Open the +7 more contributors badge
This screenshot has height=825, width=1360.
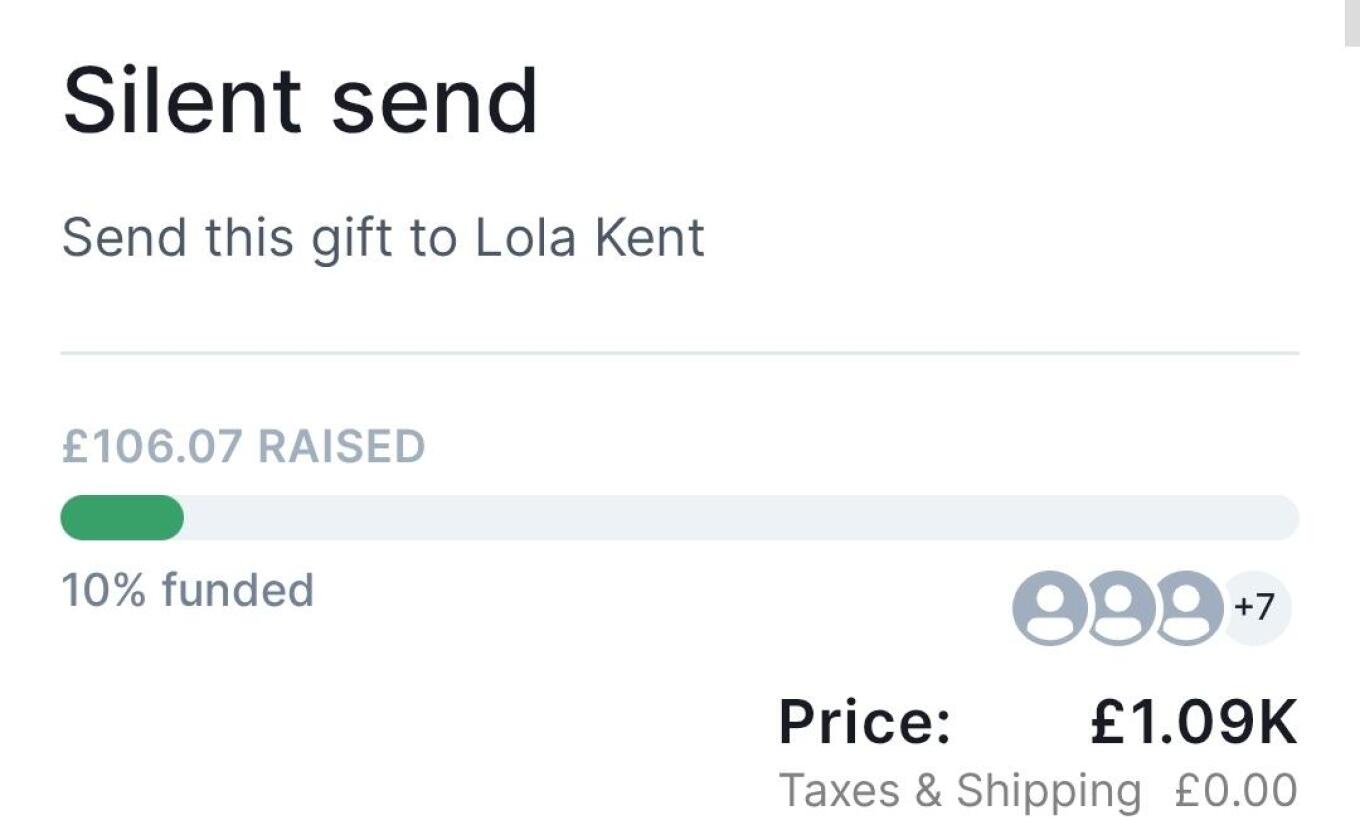(1256, 607)
